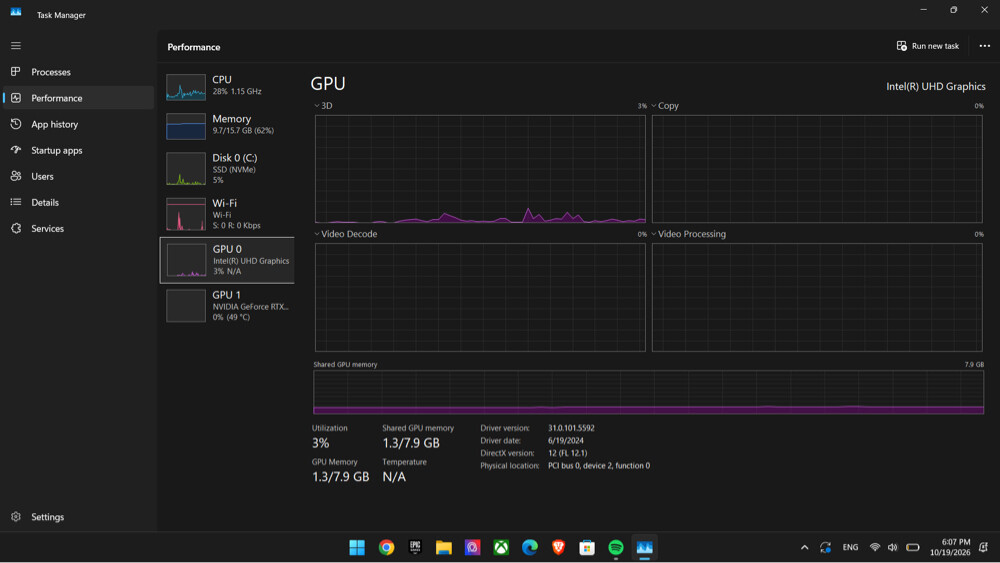Open Task Manager Settings

[78, 517]
